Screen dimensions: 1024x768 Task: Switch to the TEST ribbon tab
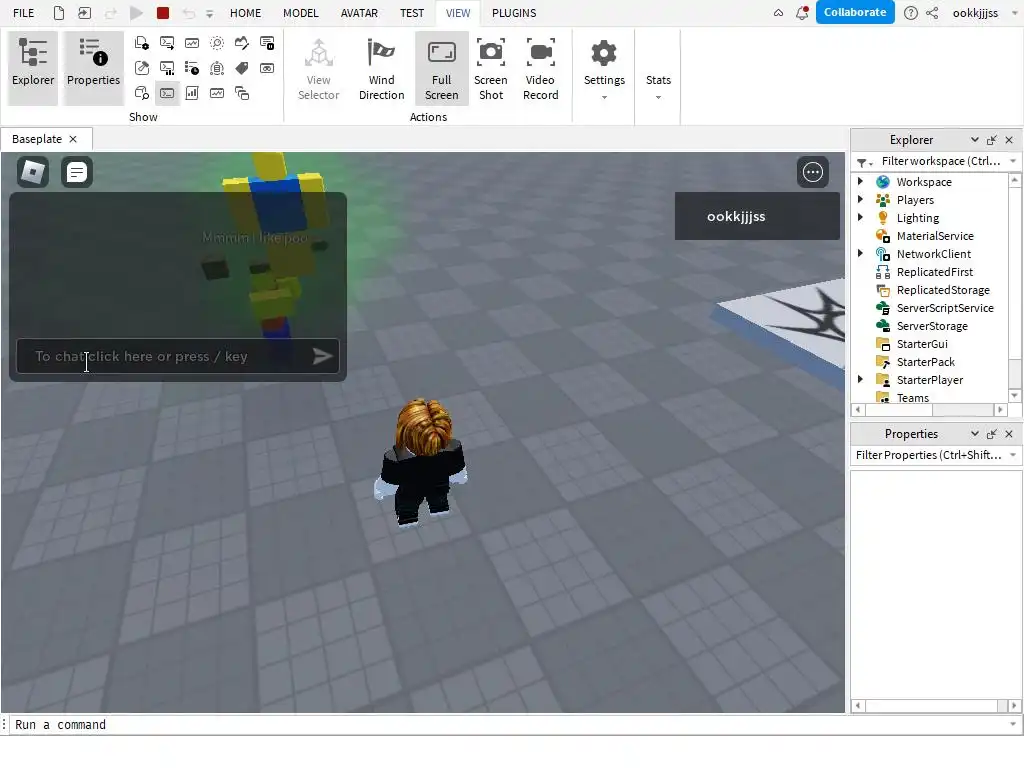(x=412, y=13)
